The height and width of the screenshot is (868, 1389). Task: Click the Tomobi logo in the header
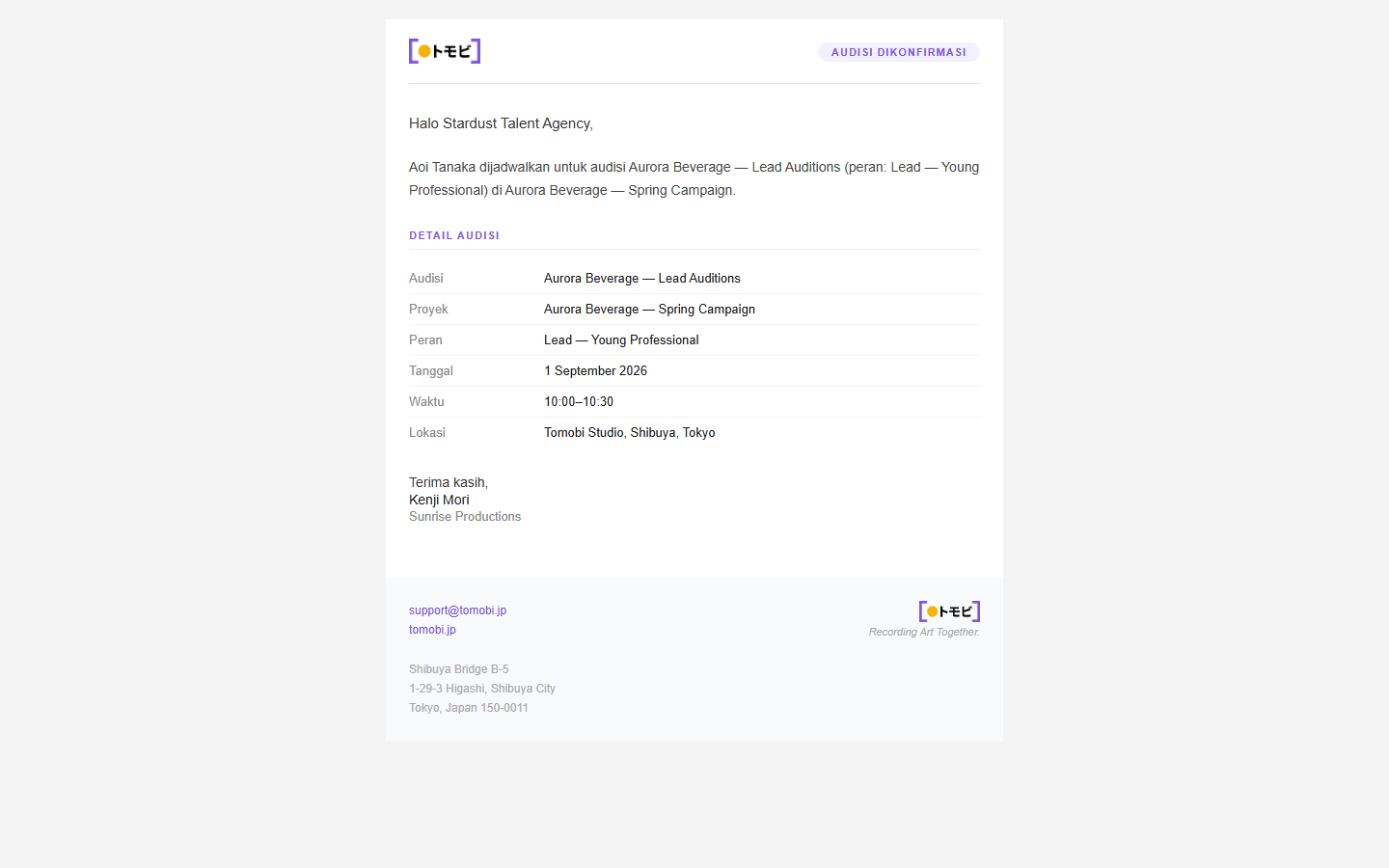[445, 51]
